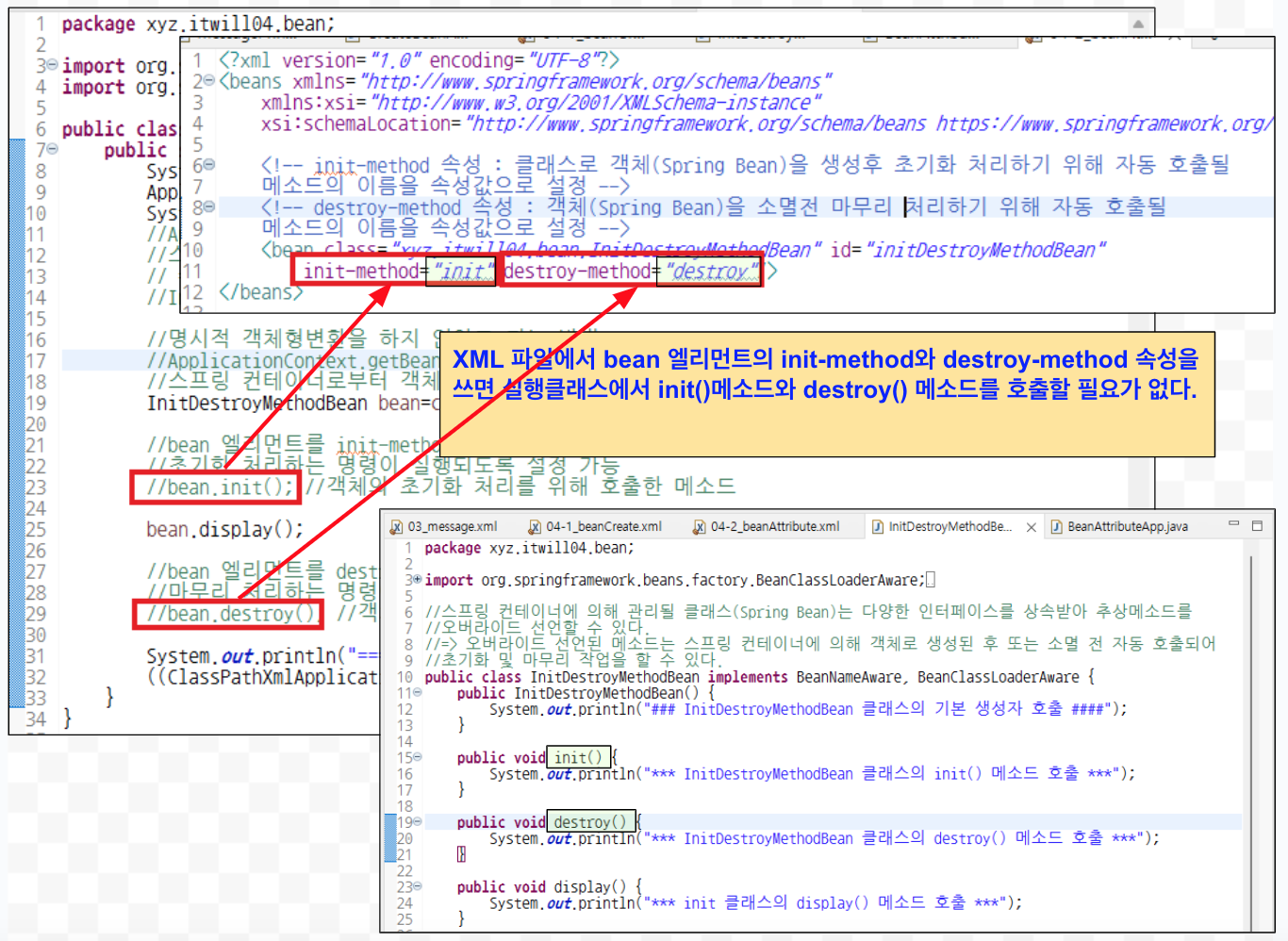Click the println with 'display() 메소드 호출' text
1288x941 pixels.
click(x=755, y=903)
